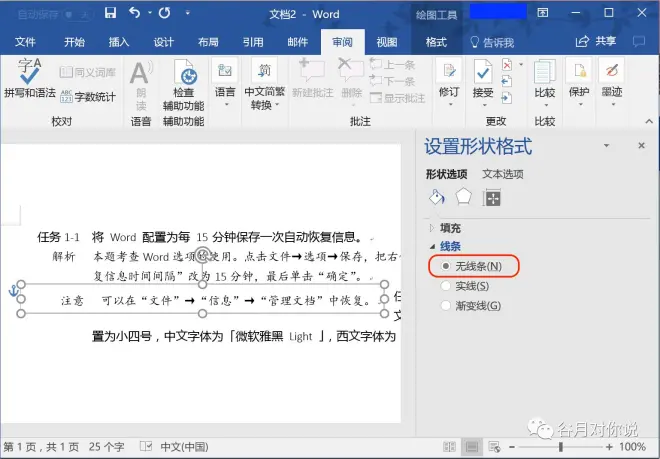Viewport: 660px width, 459px height.
Task: Switch to the 插入 ribbon tab
Action: (119, 42)
